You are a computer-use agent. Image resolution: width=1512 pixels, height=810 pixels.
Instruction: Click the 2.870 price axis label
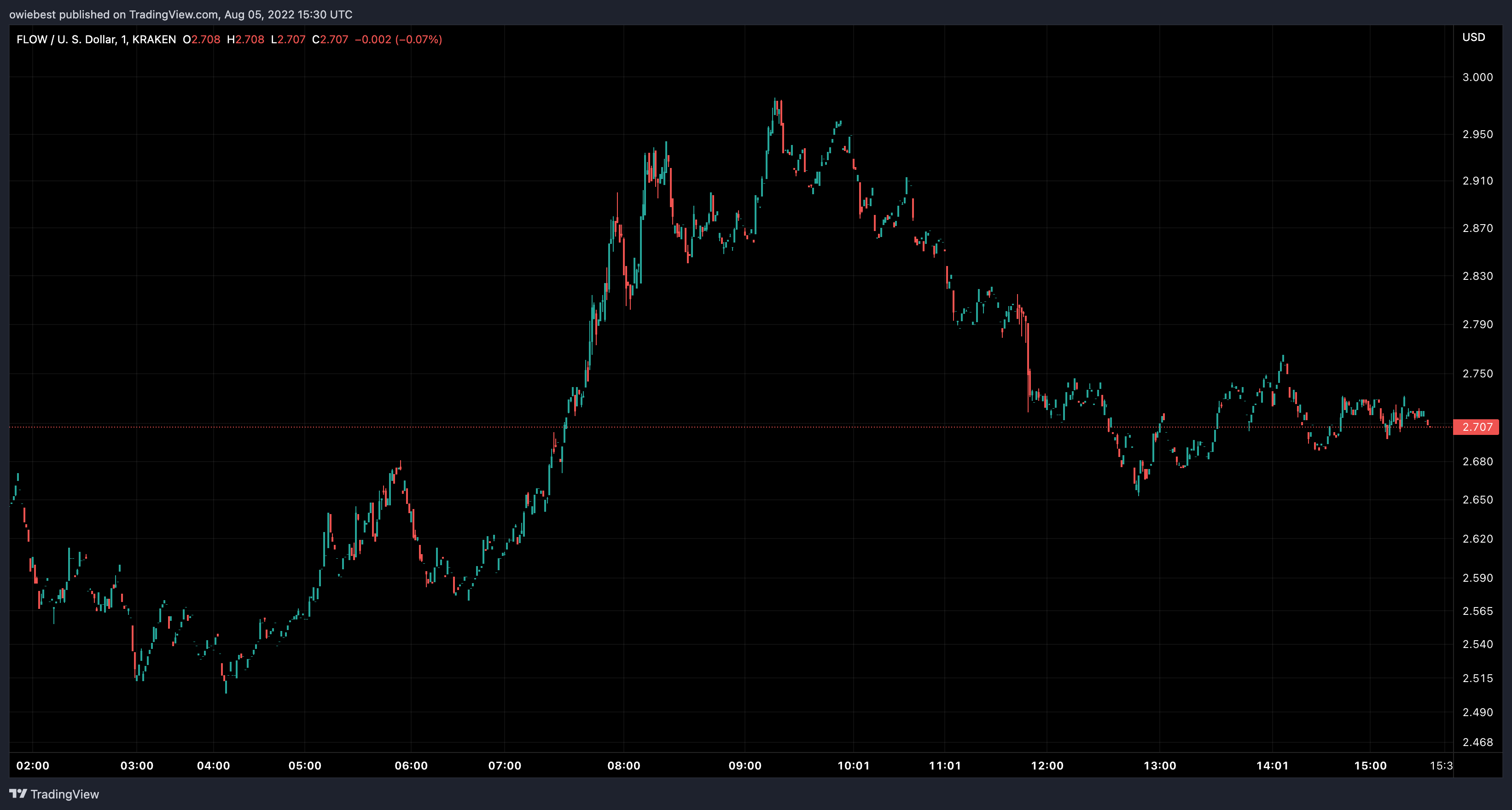coord(1477,228)
